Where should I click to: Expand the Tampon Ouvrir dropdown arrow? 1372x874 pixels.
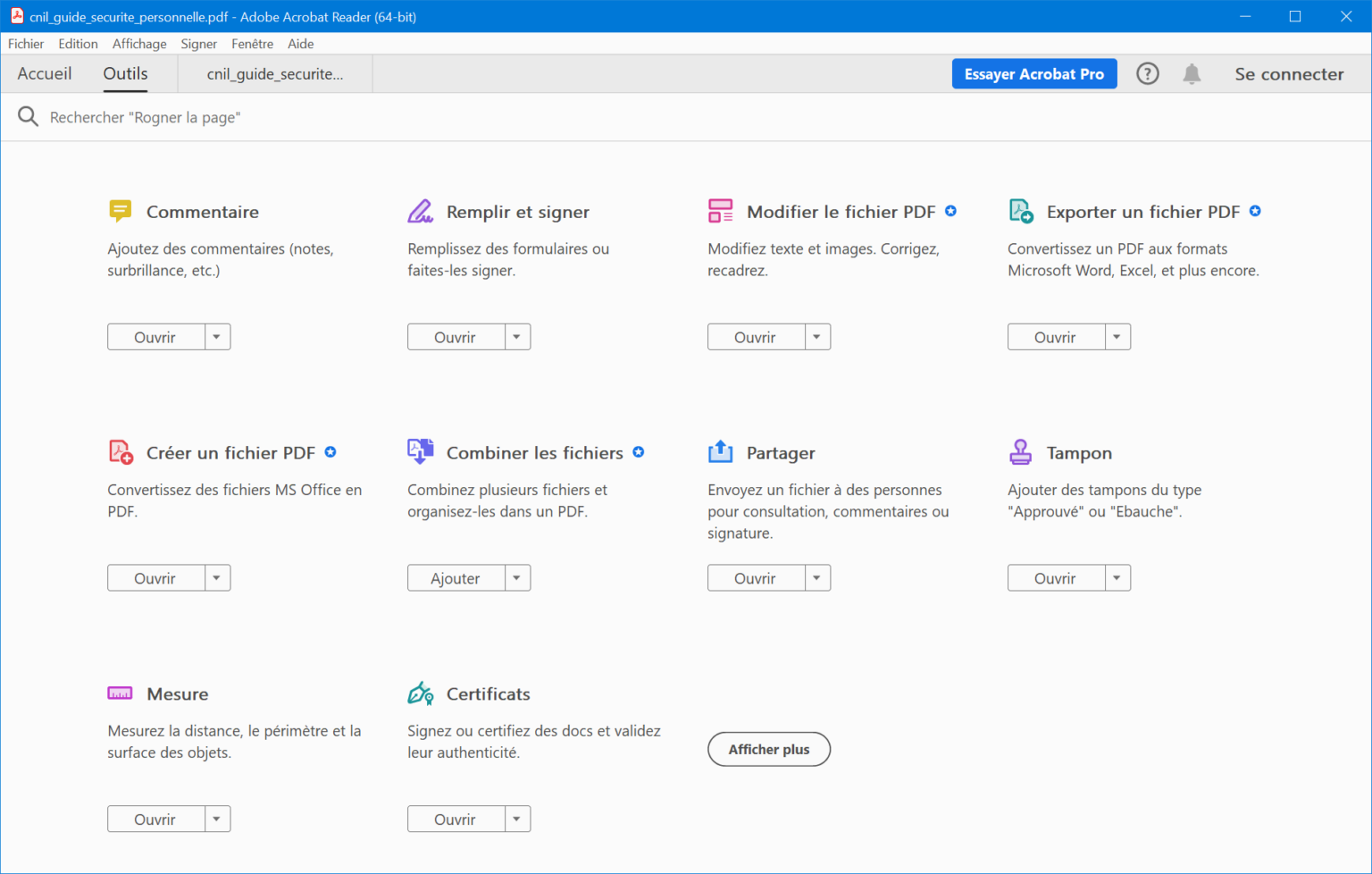click(x=1117, y=578)
